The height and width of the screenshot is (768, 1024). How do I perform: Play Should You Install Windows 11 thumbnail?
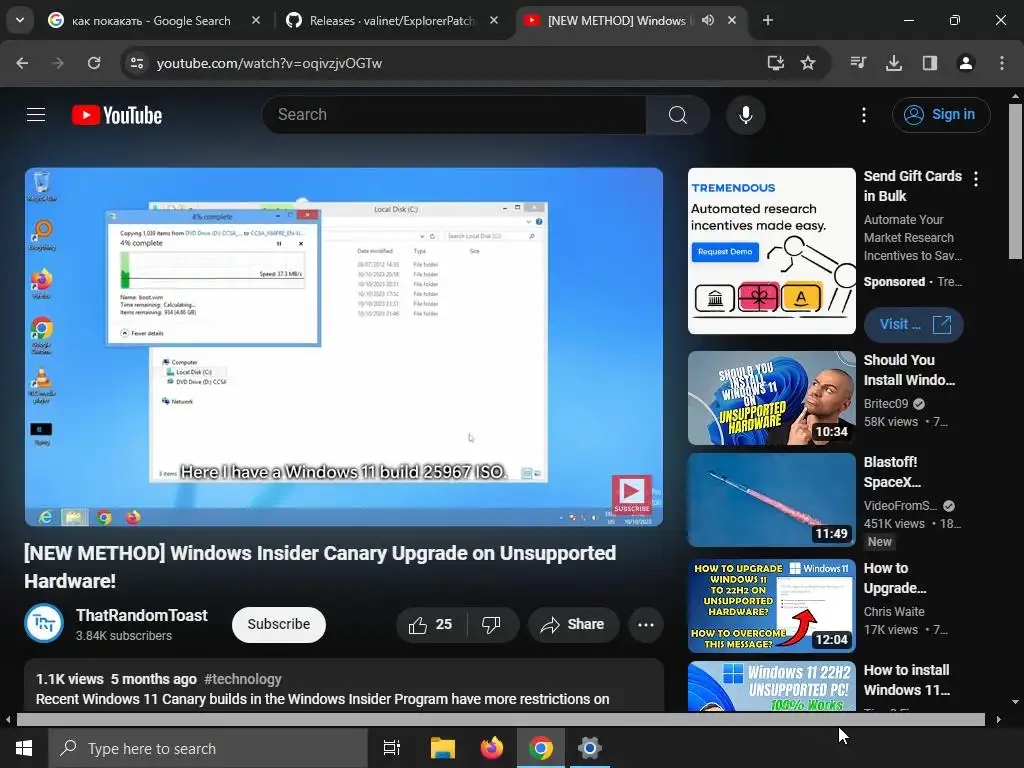(x=772, y=398)
